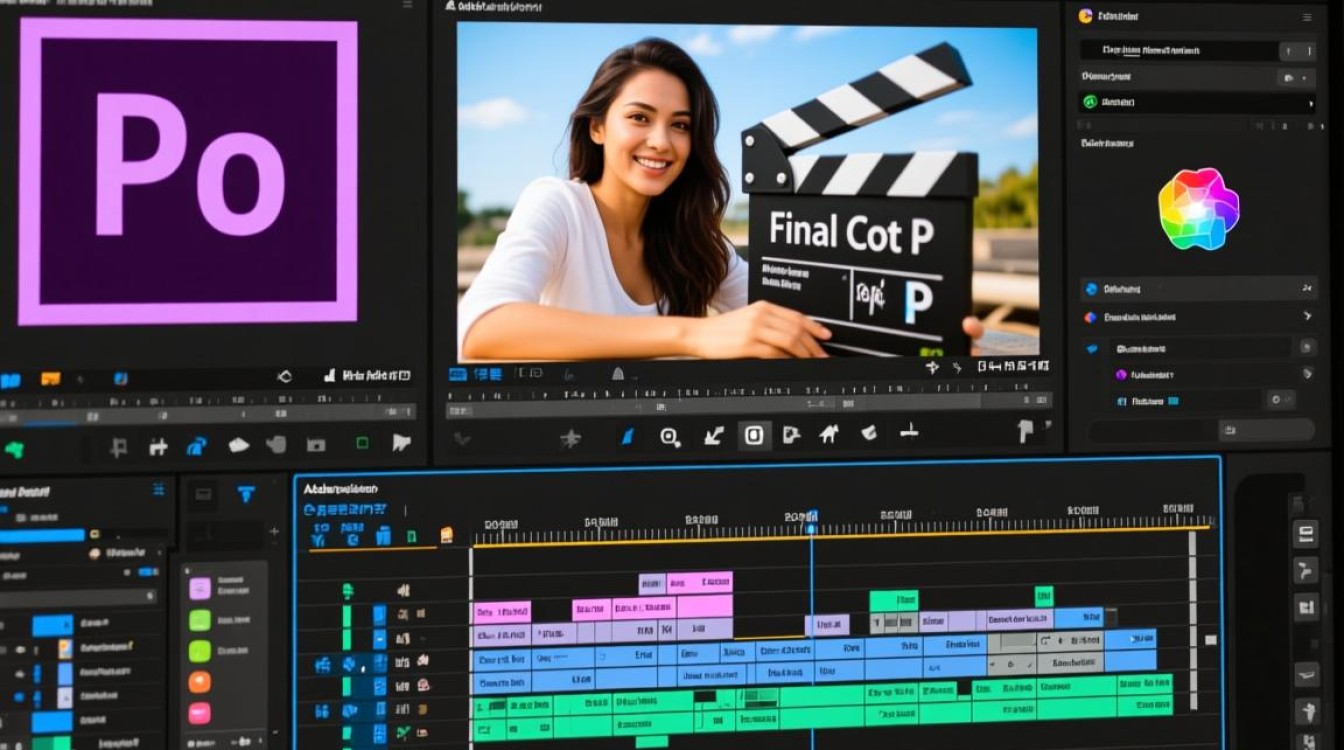Click the orange icon below the Po logo

coord(50,379)
